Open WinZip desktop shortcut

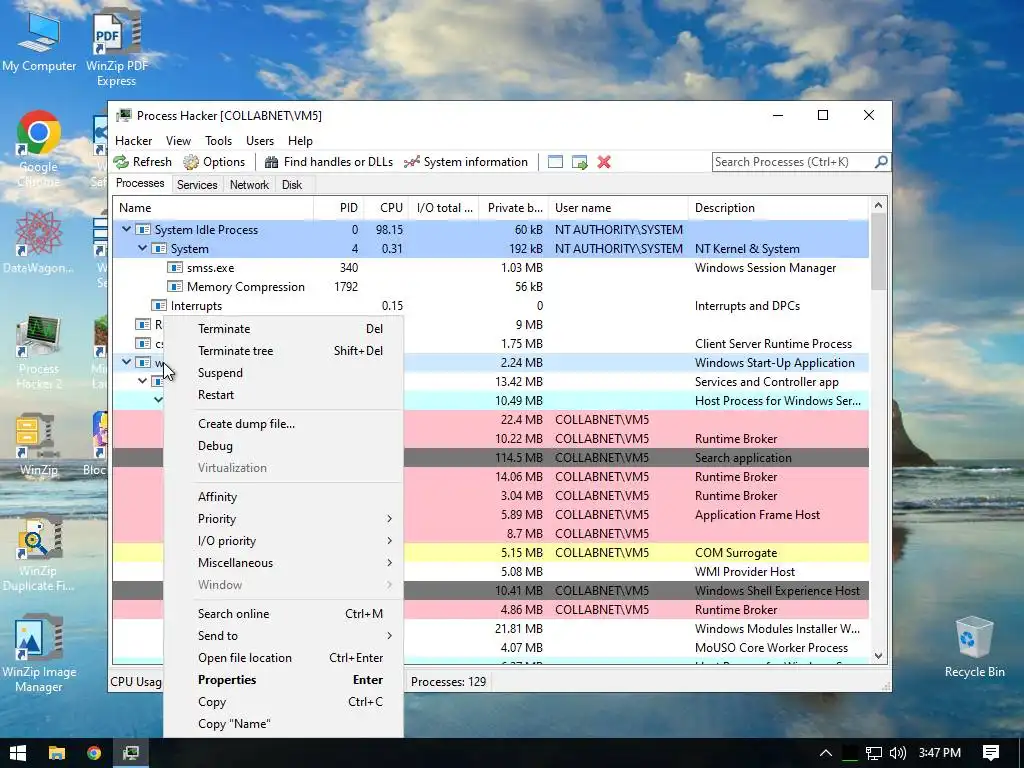tap(39, 444)
